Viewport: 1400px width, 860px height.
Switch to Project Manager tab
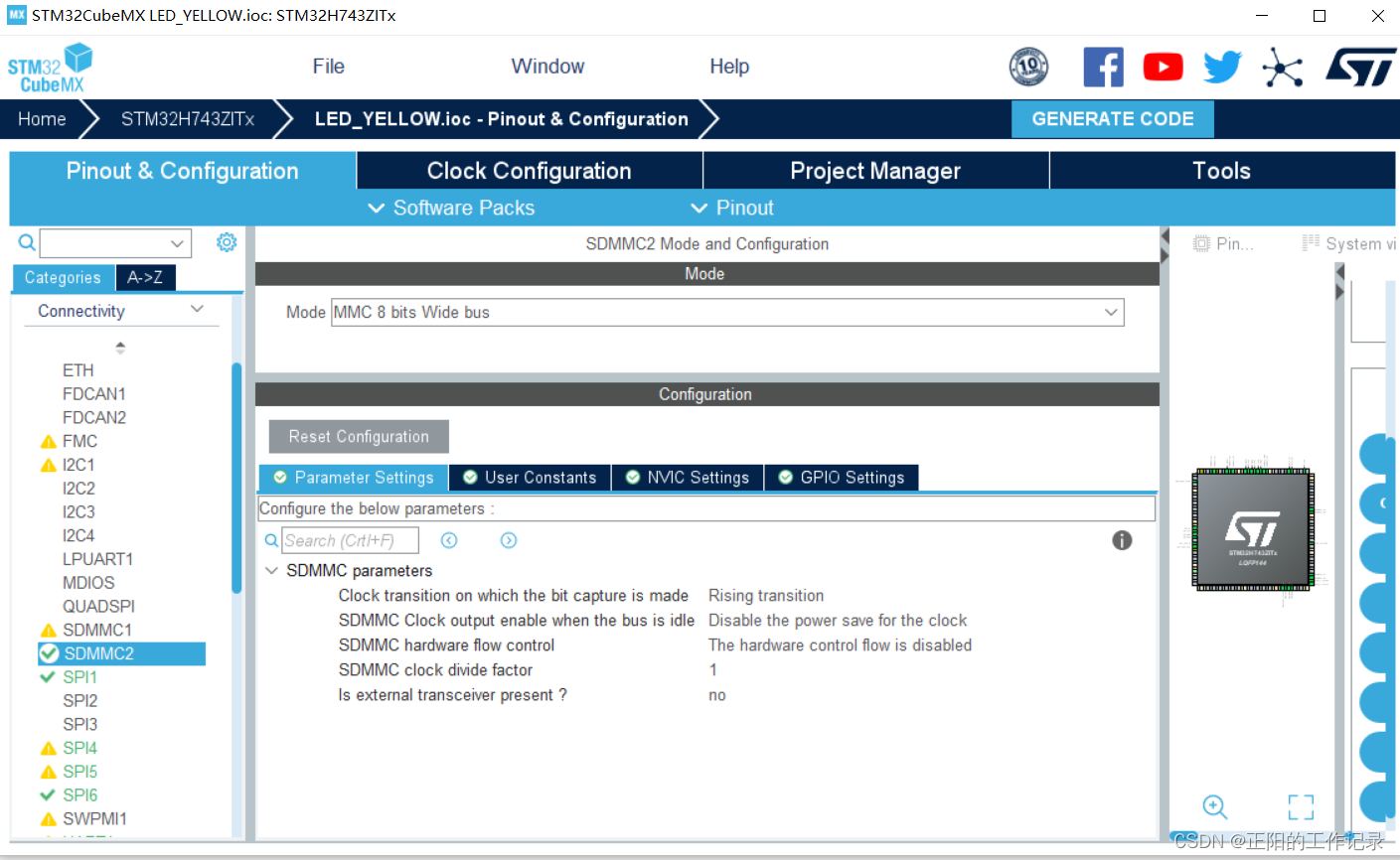point(875,171)
